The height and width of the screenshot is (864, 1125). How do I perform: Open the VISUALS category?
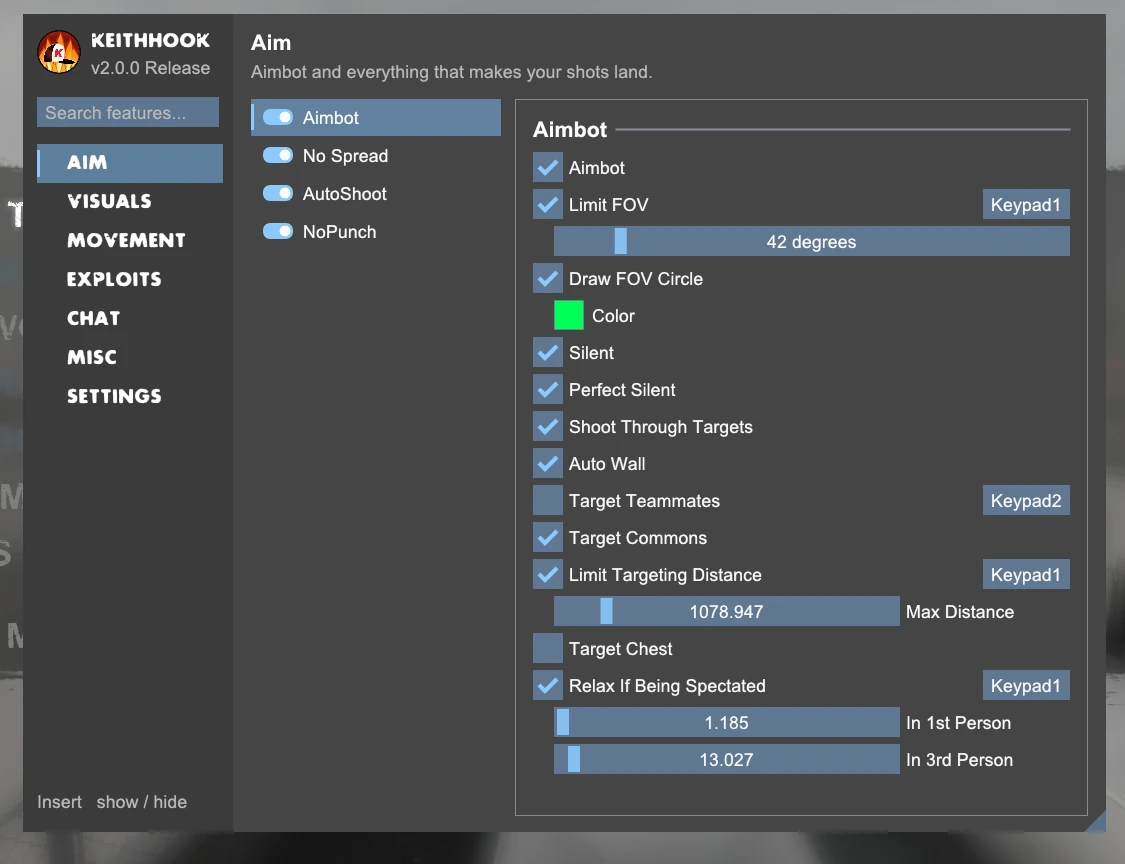point(110,201)
